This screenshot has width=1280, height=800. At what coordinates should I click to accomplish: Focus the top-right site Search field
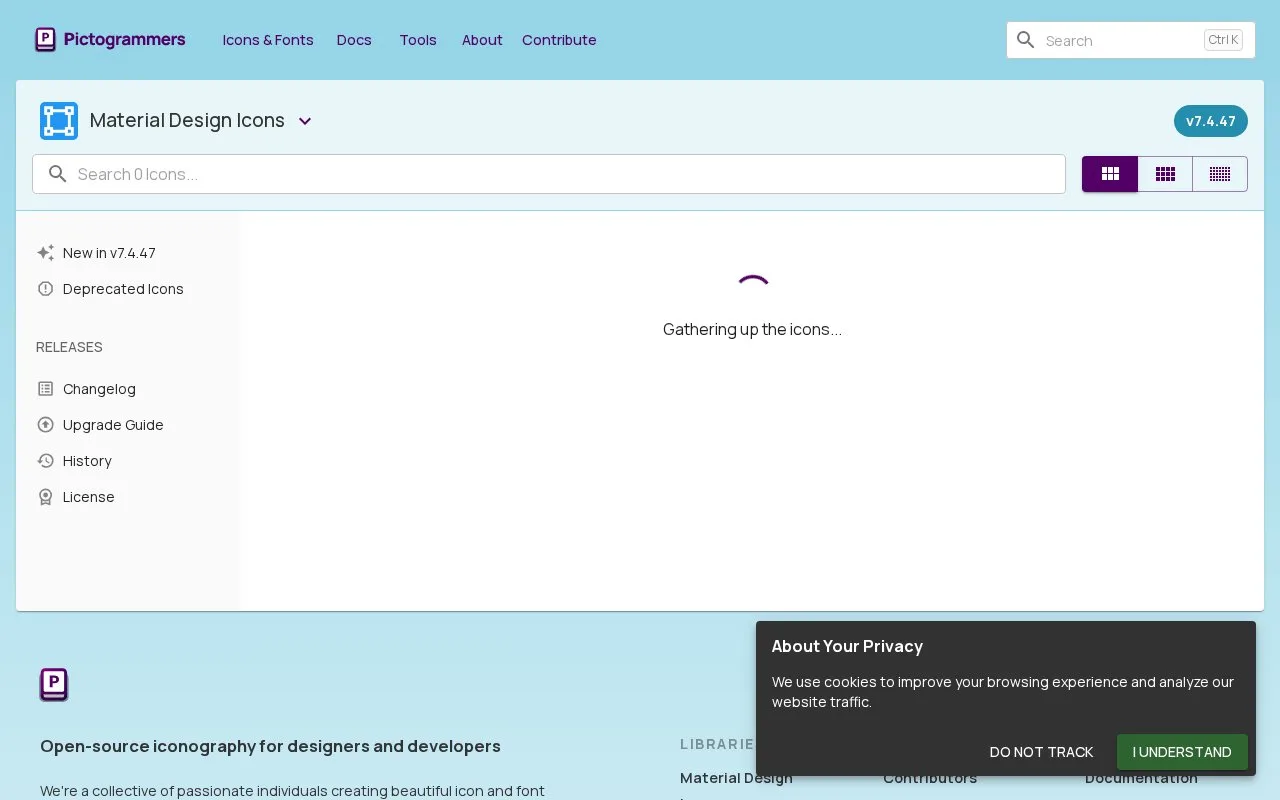point(1130,40)
